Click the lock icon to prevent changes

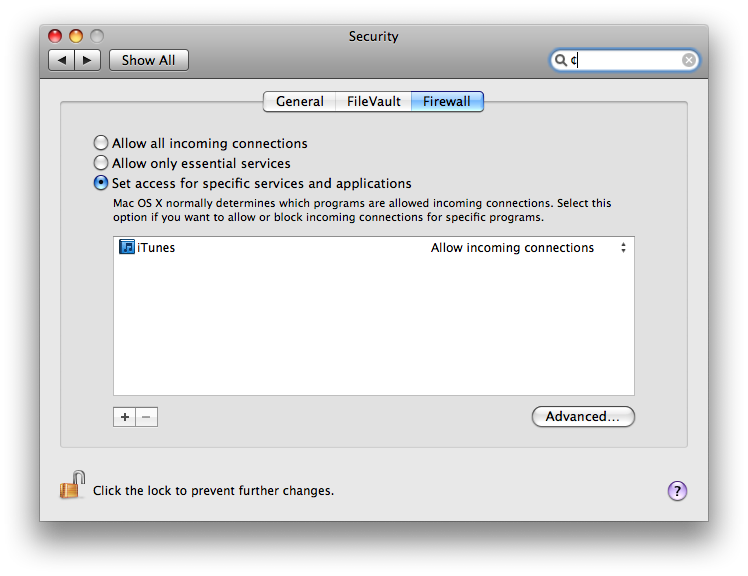click(73, 485)
